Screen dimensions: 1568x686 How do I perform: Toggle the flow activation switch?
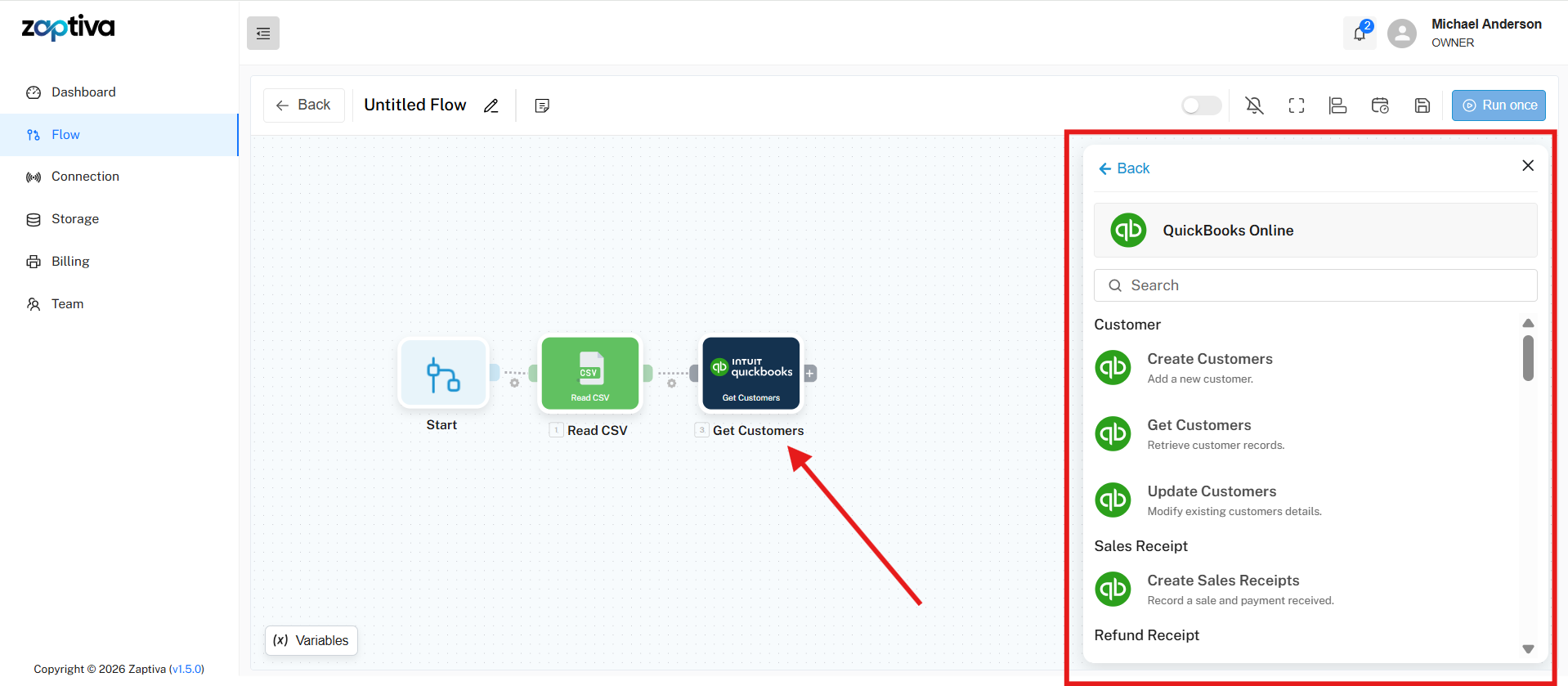pos(1201,105)
